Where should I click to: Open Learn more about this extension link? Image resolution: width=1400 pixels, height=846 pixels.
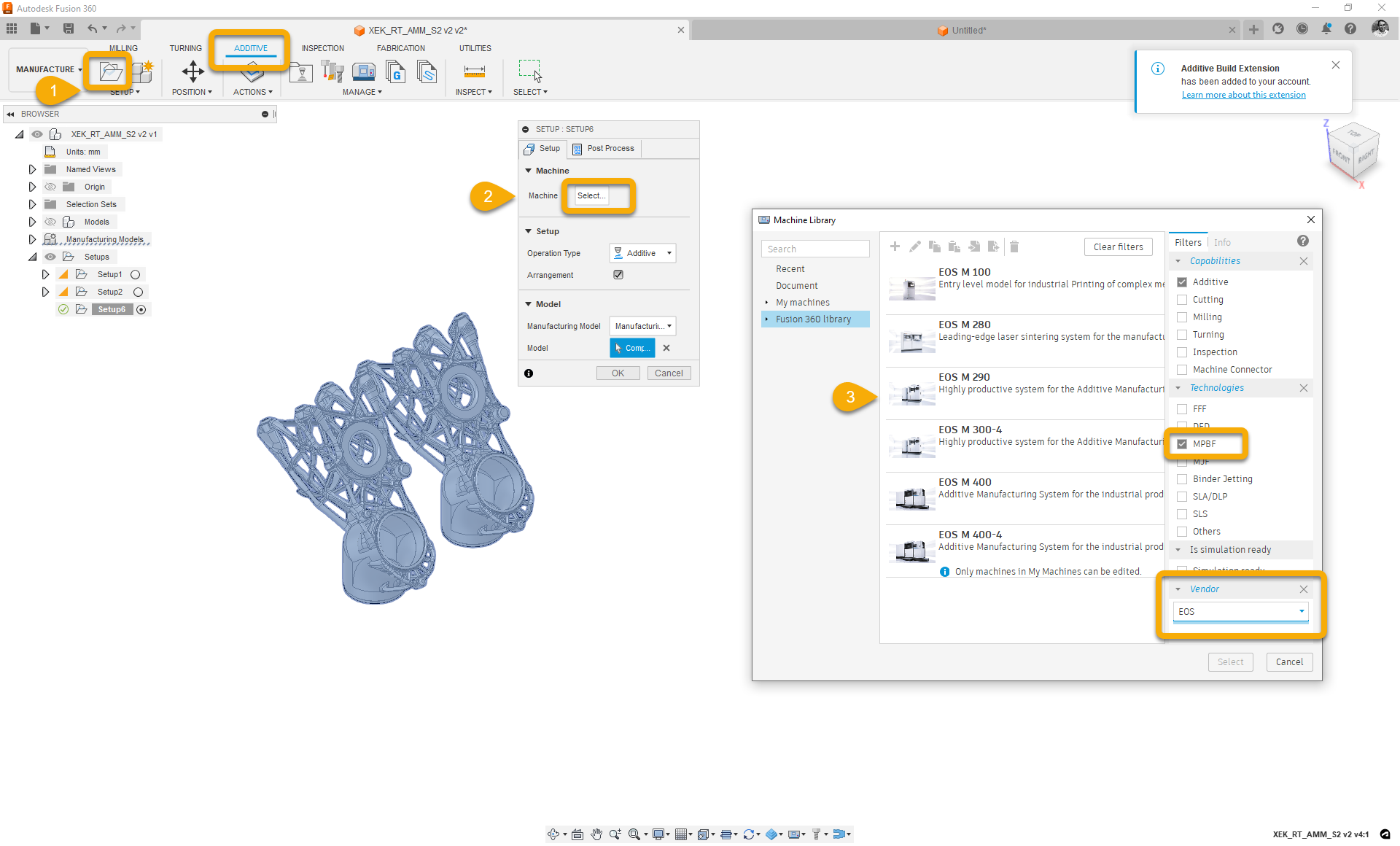point(1243,95)
